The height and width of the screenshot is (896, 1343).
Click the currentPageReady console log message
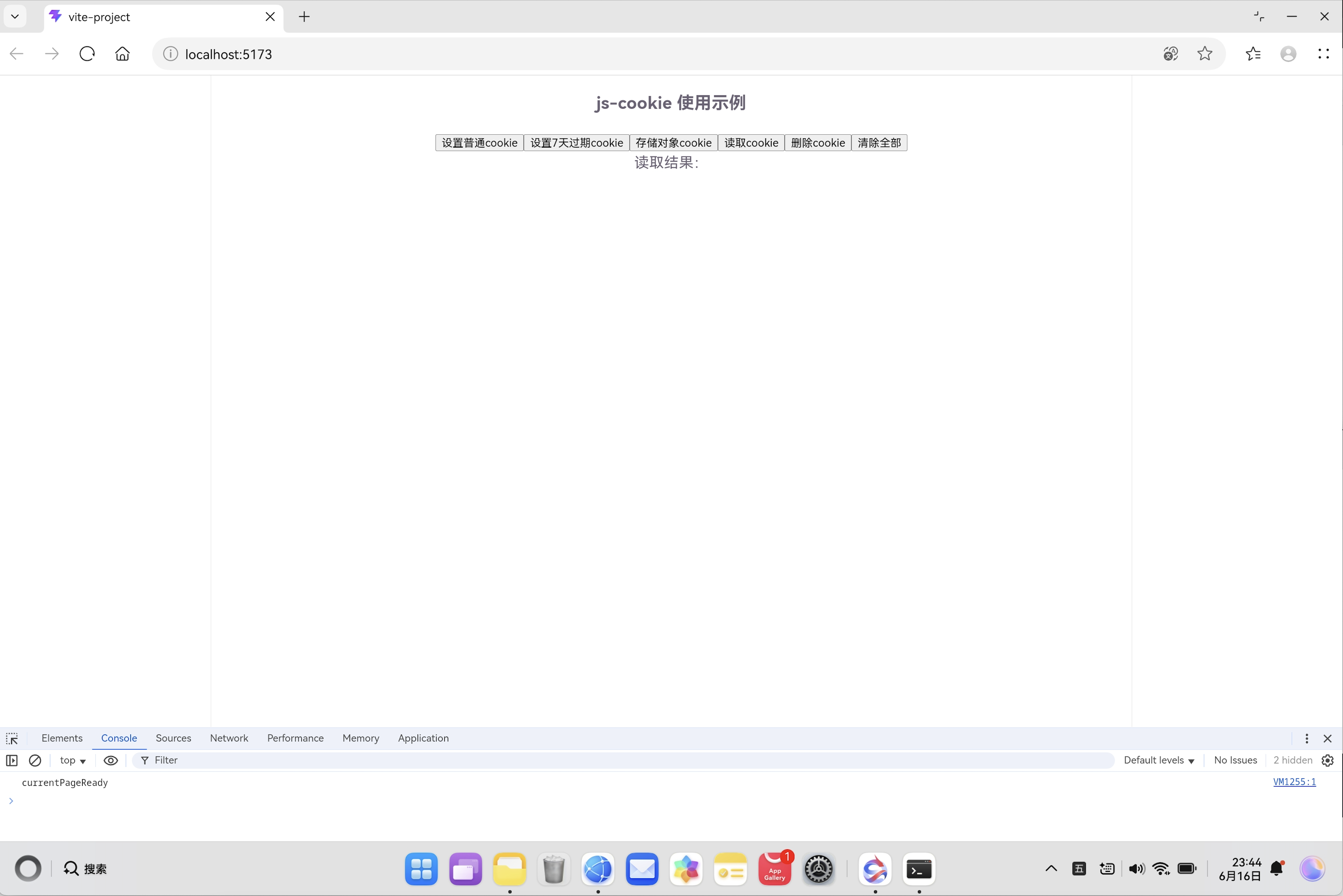point(65,782)
